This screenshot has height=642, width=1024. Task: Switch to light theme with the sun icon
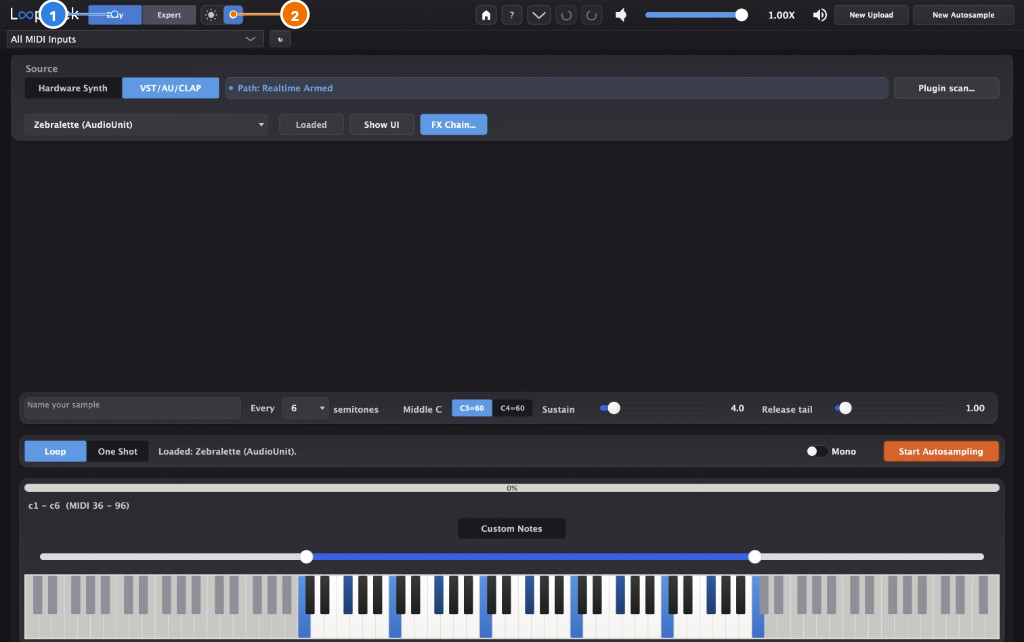coord(210,14)
